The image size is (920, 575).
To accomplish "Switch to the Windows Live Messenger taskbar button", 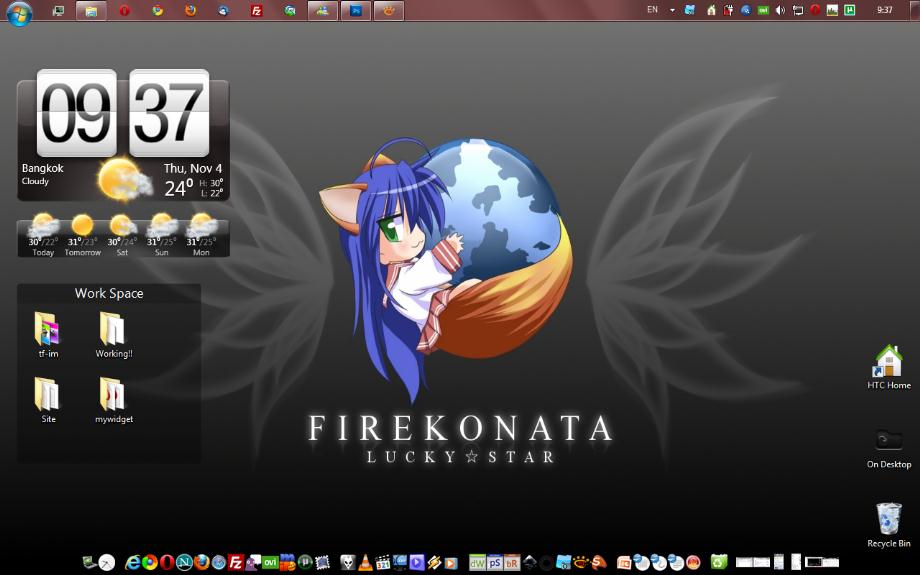I will tap(322, 11).
